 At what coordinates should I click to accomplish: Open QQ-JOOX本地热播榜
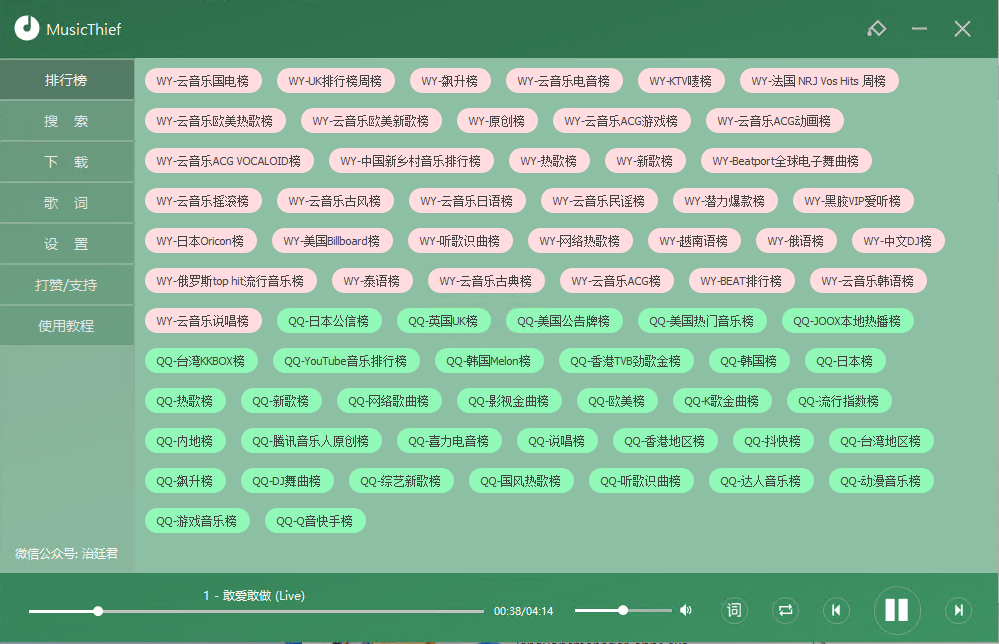(847, 321)
